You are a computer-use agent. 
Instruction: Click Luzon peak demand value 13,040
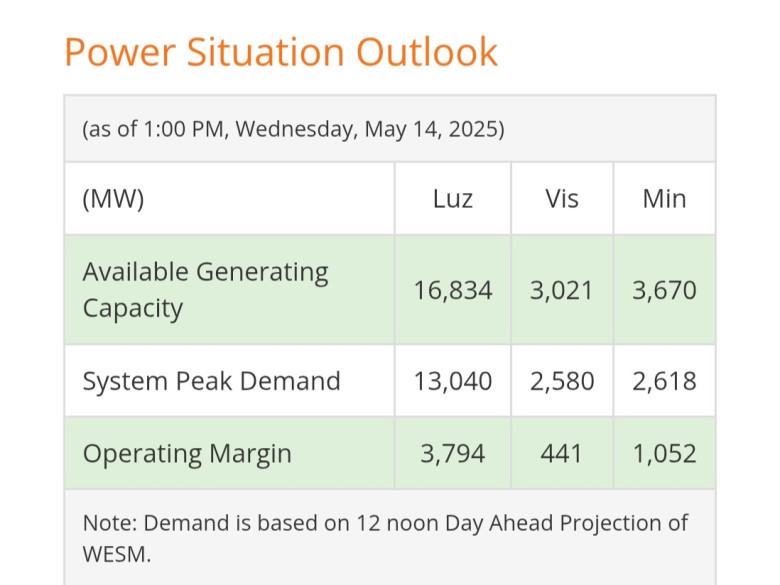click(x=453, y=381)
